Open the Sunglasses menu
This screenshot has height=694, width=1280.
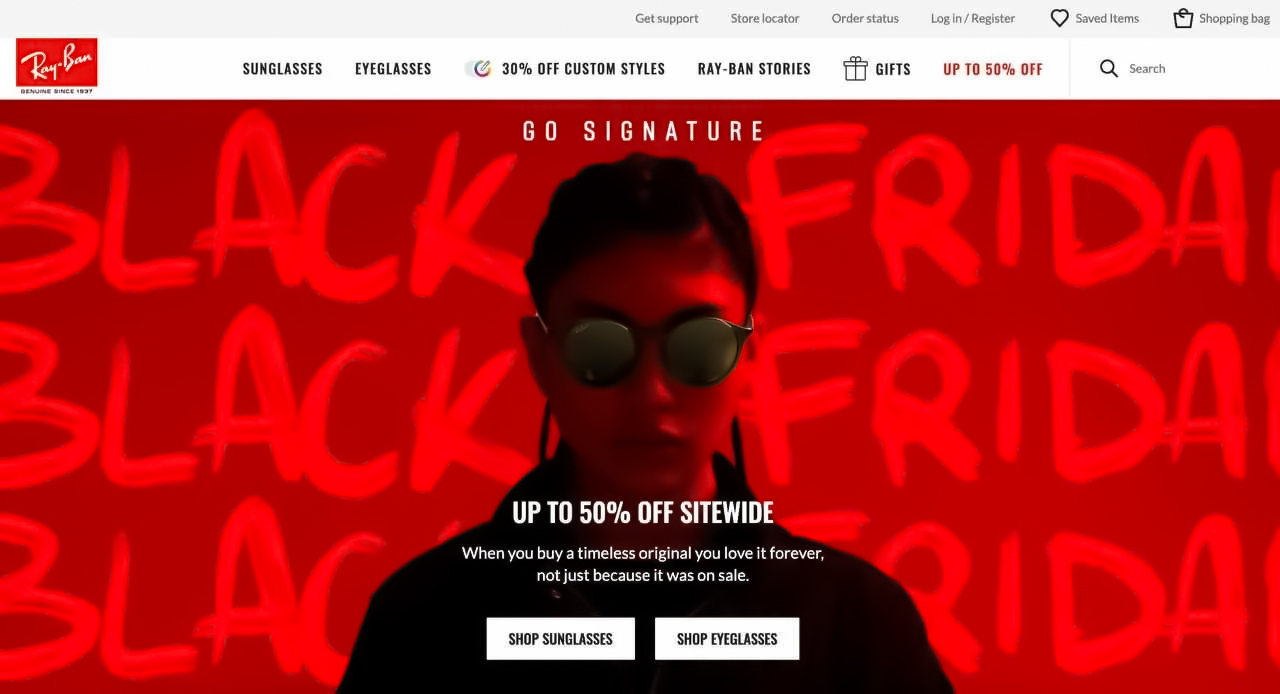click(x=283, y=69)
